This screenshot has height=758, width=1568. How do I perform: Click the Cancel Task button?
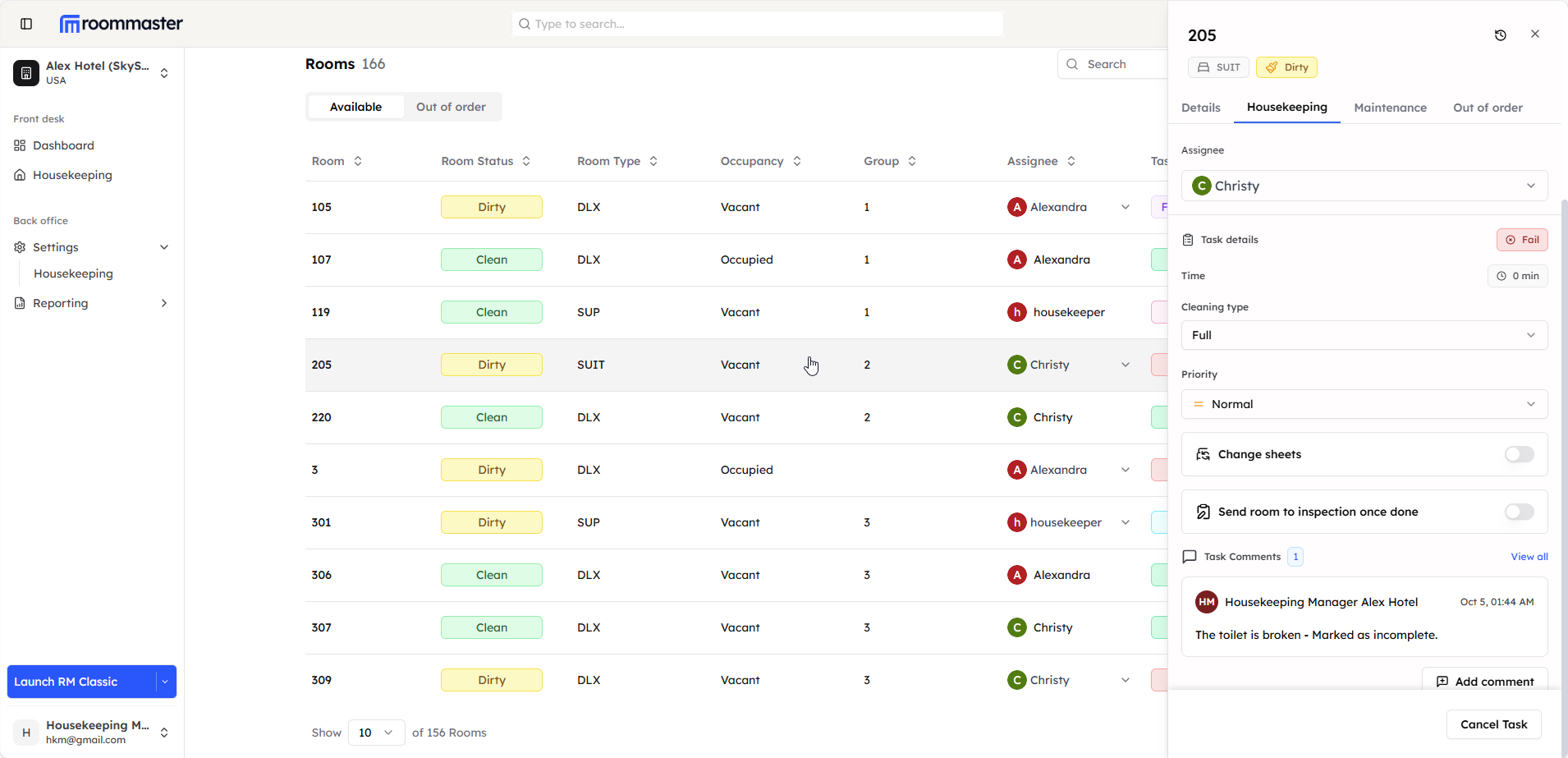[x=1492, y=724]
